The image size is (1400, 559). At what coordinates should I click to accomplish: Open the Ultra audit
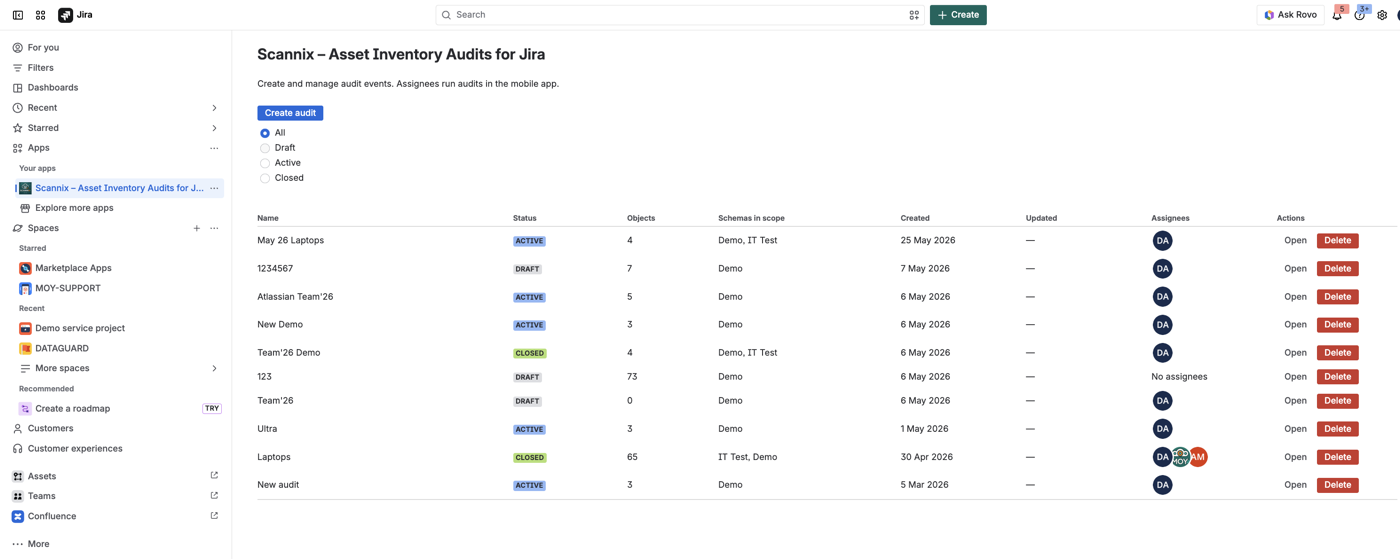[x=1295, y=429]
